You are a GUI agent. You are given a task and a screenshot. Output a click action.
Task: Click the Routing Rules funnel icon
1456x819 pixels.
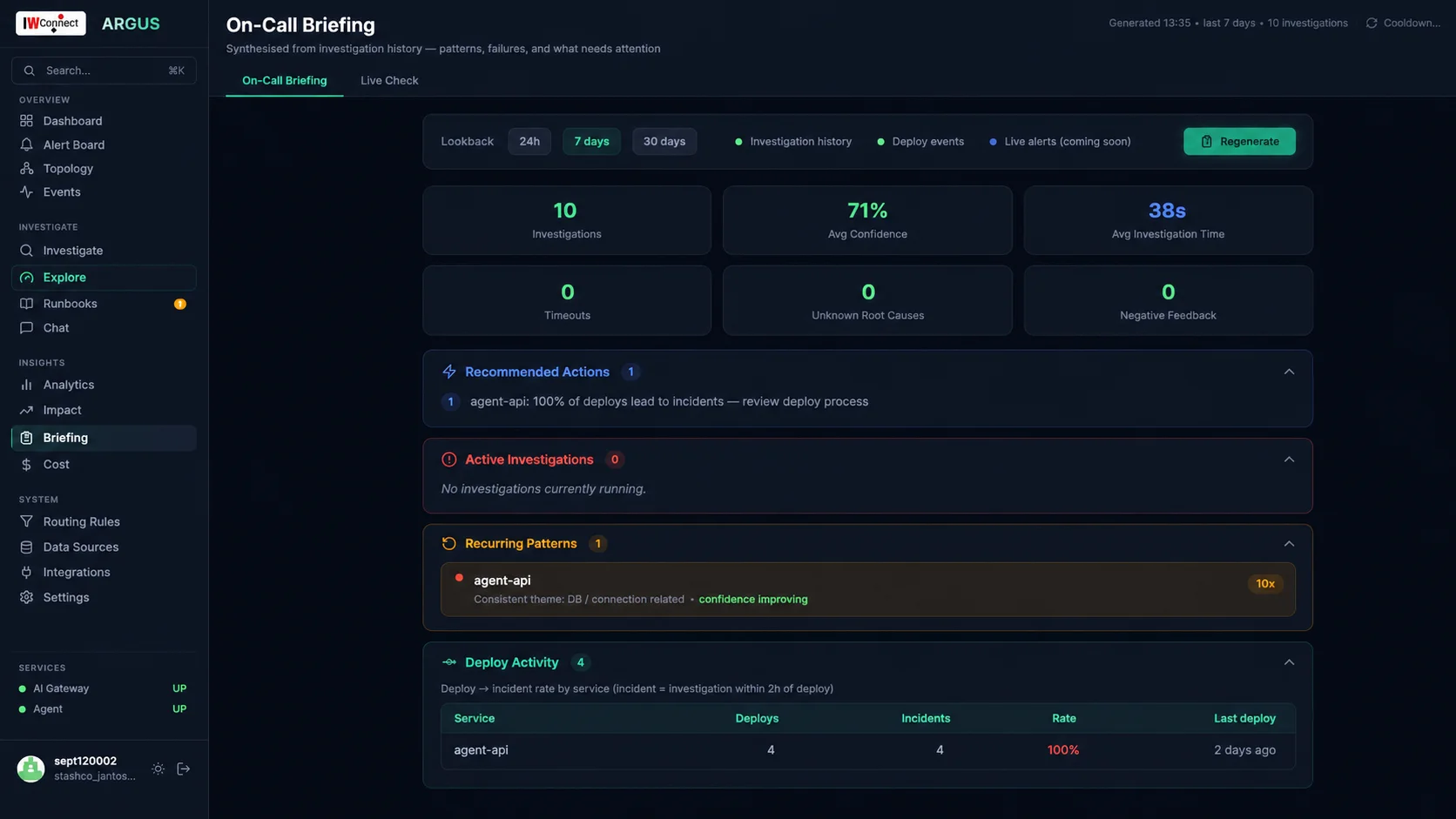(26, 522)
